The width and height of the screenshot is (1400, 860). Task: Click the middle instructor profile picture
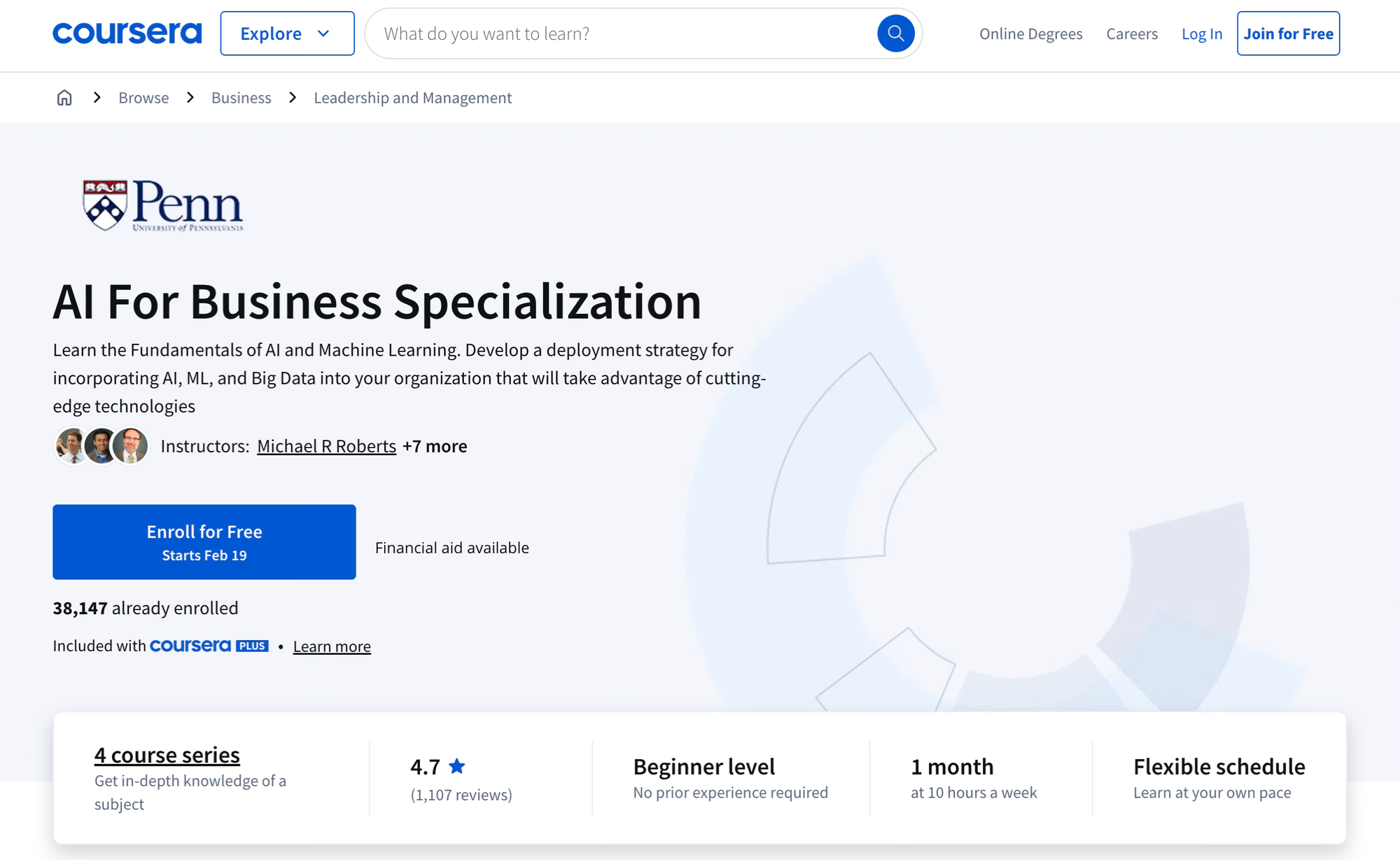[101, 445]
